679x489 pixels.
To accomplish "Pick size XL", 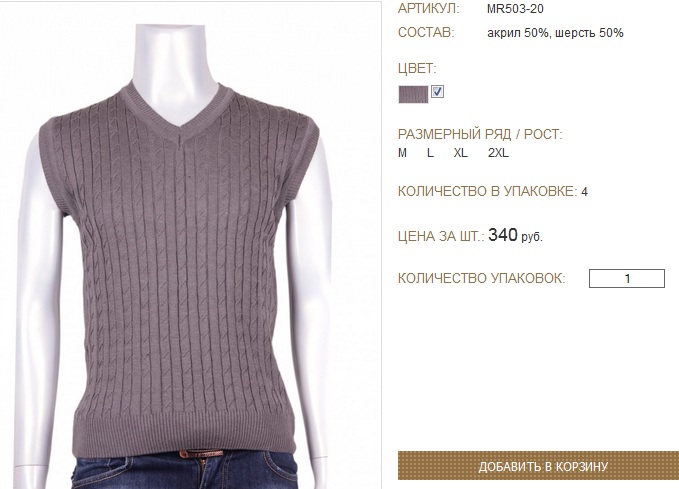I will point(461,153).
